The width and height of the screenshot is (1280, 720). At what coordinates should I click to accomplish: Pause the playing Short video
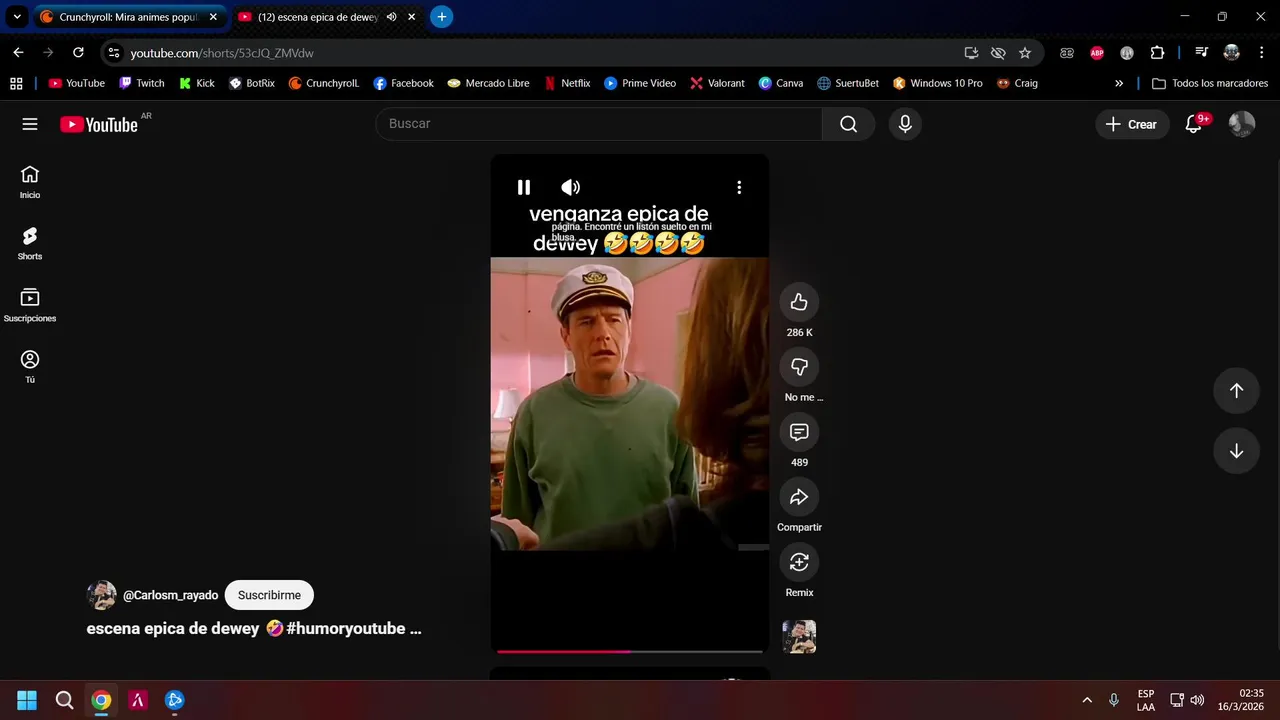coord(523,187)
